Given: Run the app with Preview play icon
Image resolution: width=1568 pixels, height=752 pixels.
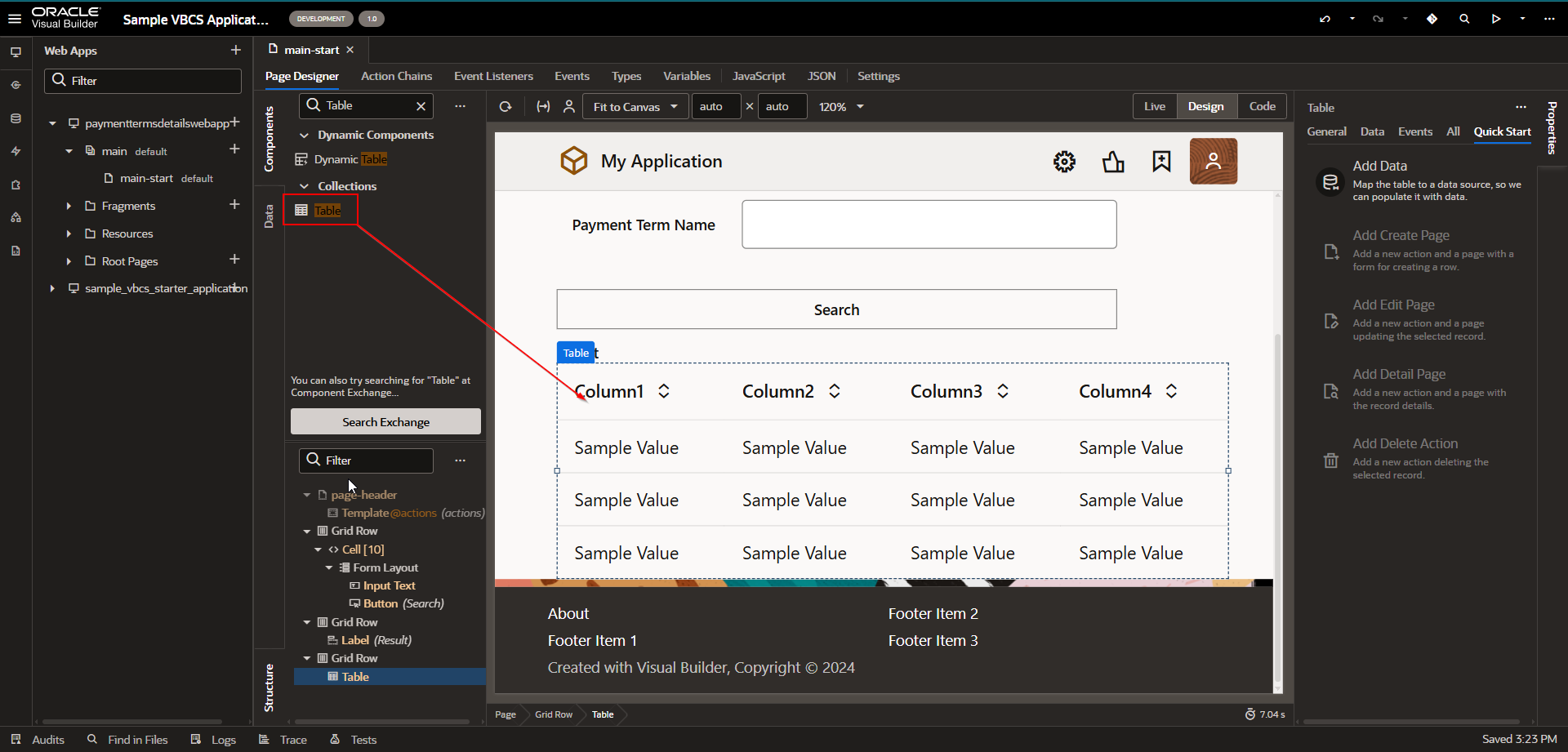Looking at the screenshot, I should tap(1496, 19).
